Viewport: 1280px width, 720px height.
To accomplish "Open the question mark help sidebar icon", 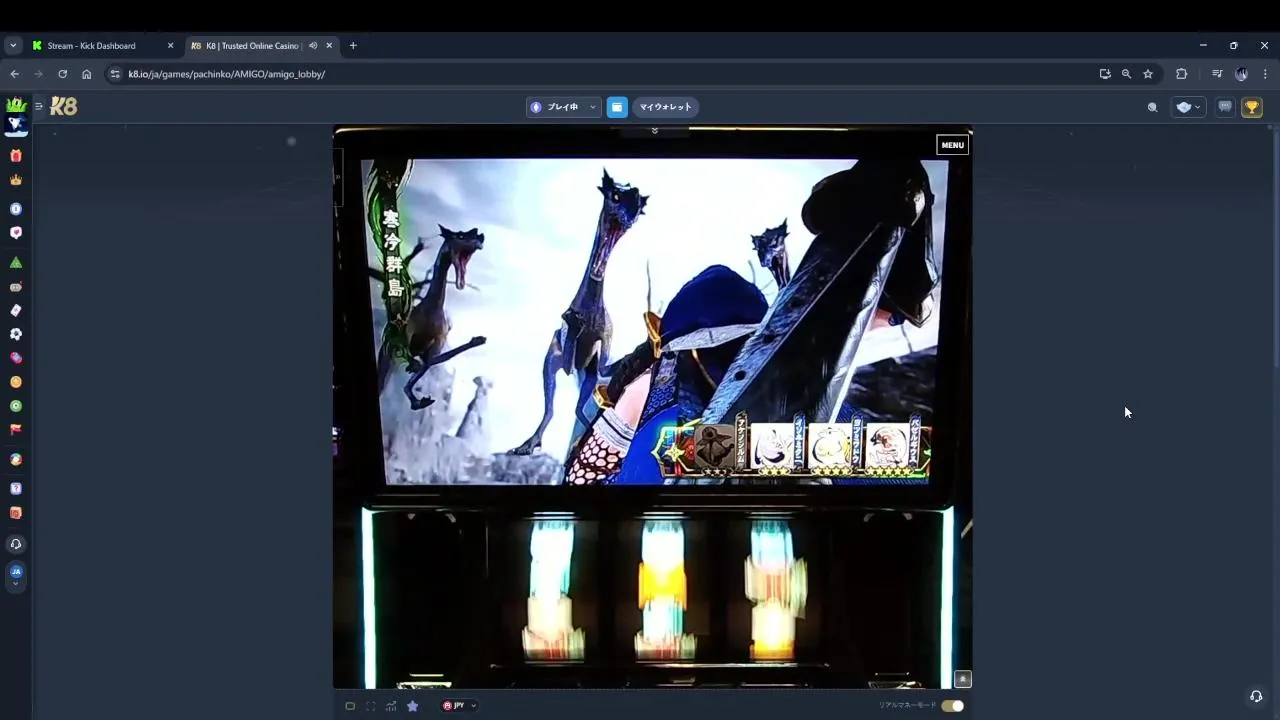I will [x=15, y=489].
